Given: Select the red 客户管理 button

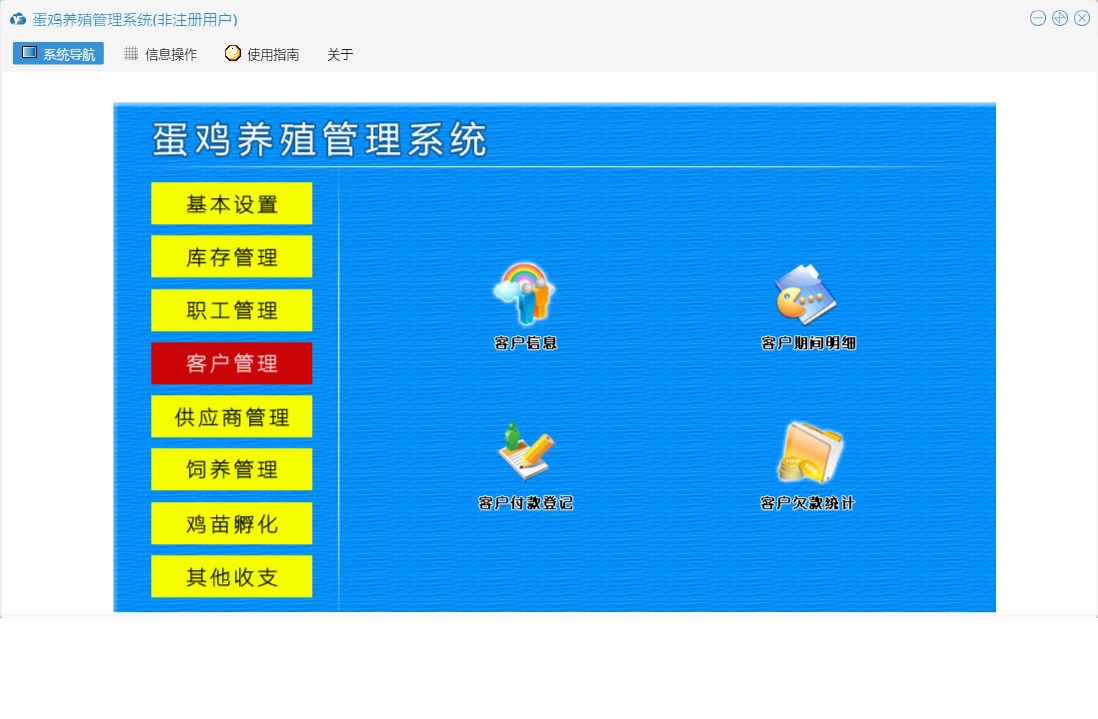Looking at the screenshot, I should (x=232, y=363).
